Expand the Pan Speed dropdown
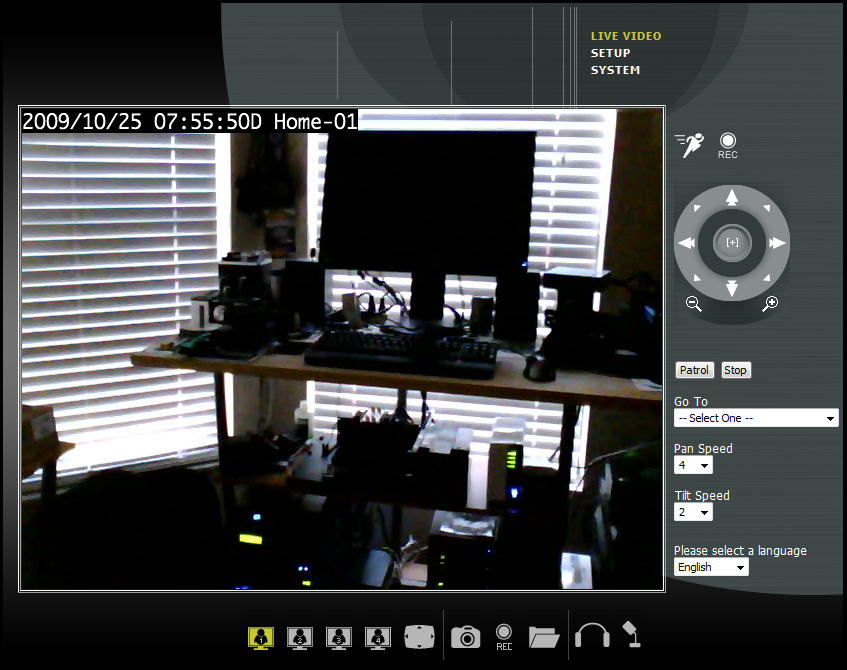 click(x=693, y=465)
